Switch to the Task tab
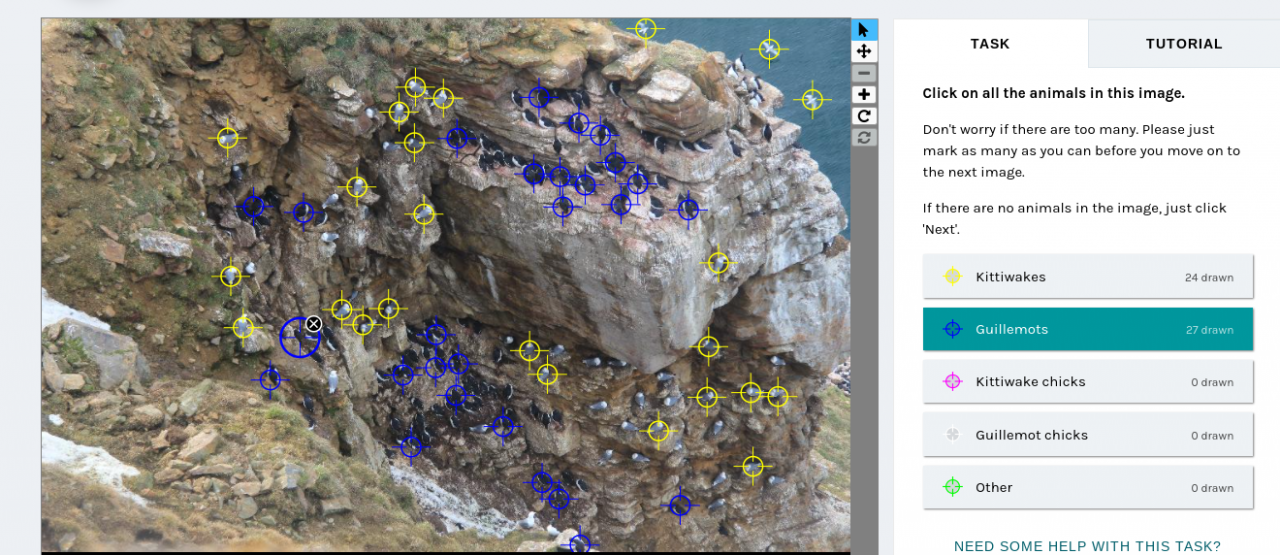1280x555 pixels. [990, 44]
